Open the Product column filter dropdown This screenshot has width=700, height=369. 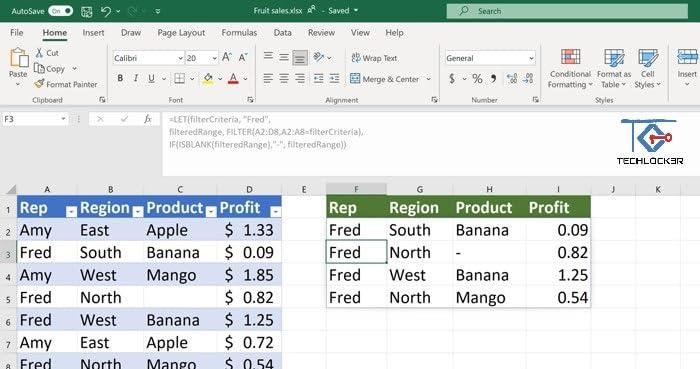(211, 212)
